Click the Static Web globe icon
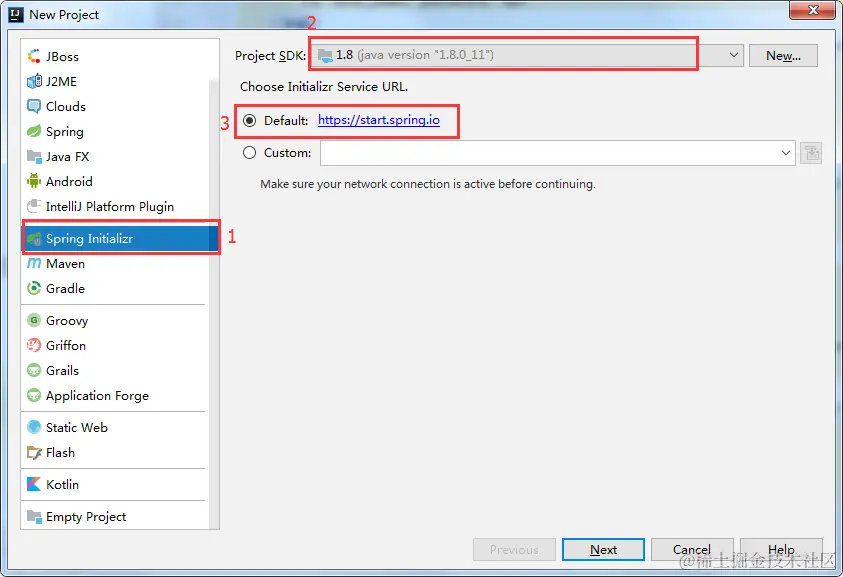Viewport: 843px width, 577px height. coord(34,428)
